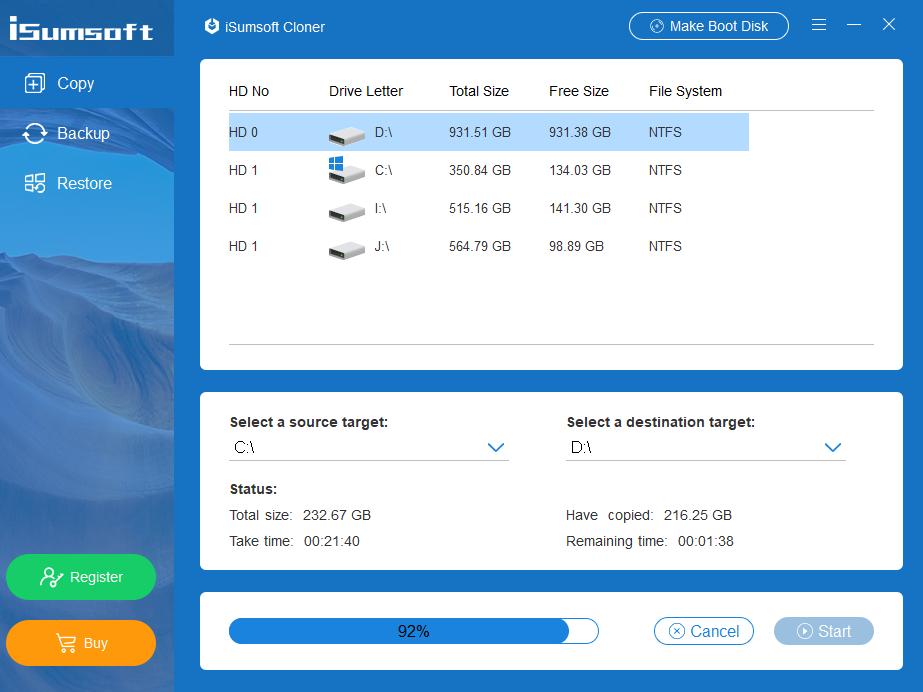Click the hamburger menu icon in title bar

(819, 25)
